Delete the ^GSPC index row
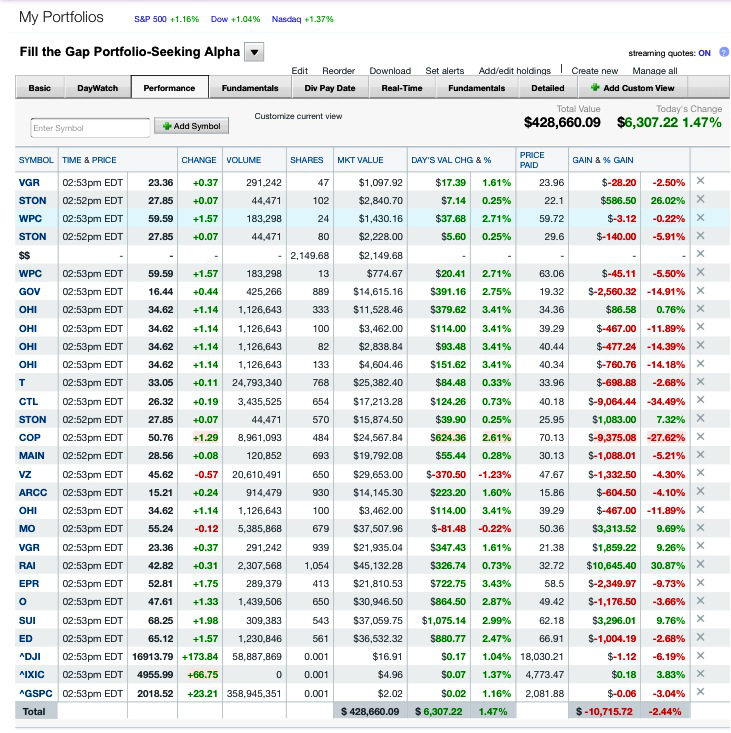The image size is (731, 733). tap(700, 692)
